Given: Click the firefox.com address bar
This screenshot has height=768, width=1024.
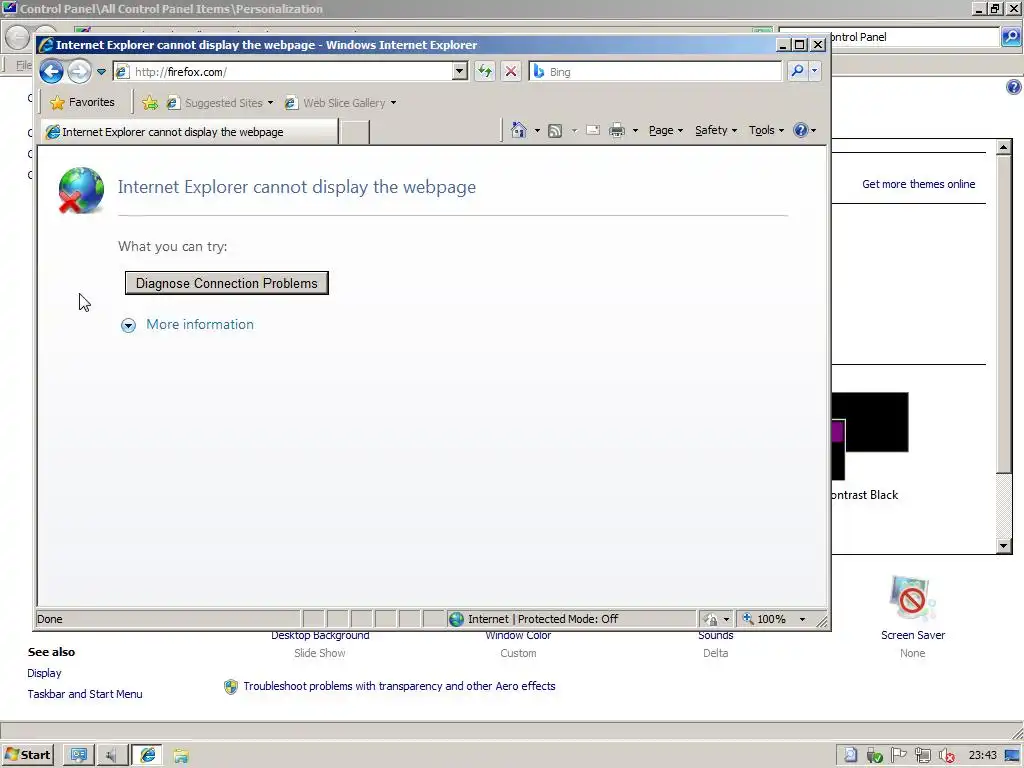Looking at the screenshot, I should [283, 72].
